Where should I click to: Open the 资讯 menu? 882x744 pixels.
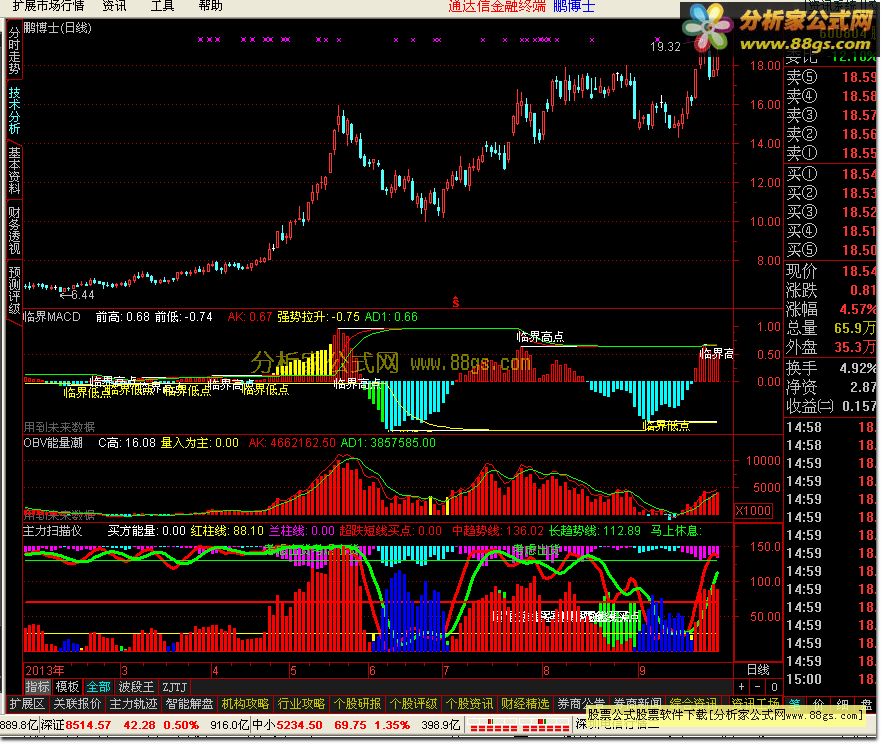point(114,6)
